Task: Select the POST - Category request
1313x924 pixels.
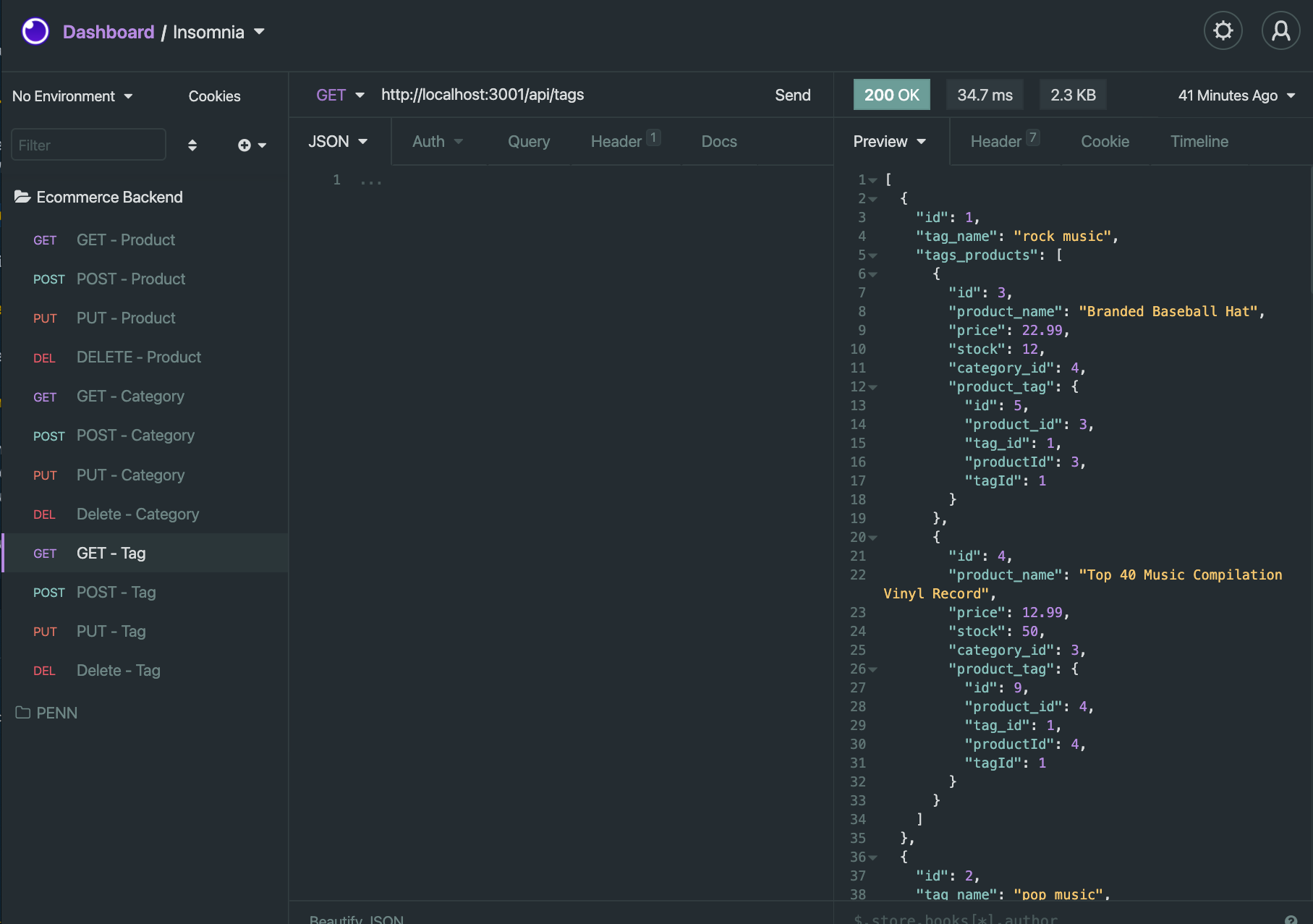Action: (x=145, y=436)
